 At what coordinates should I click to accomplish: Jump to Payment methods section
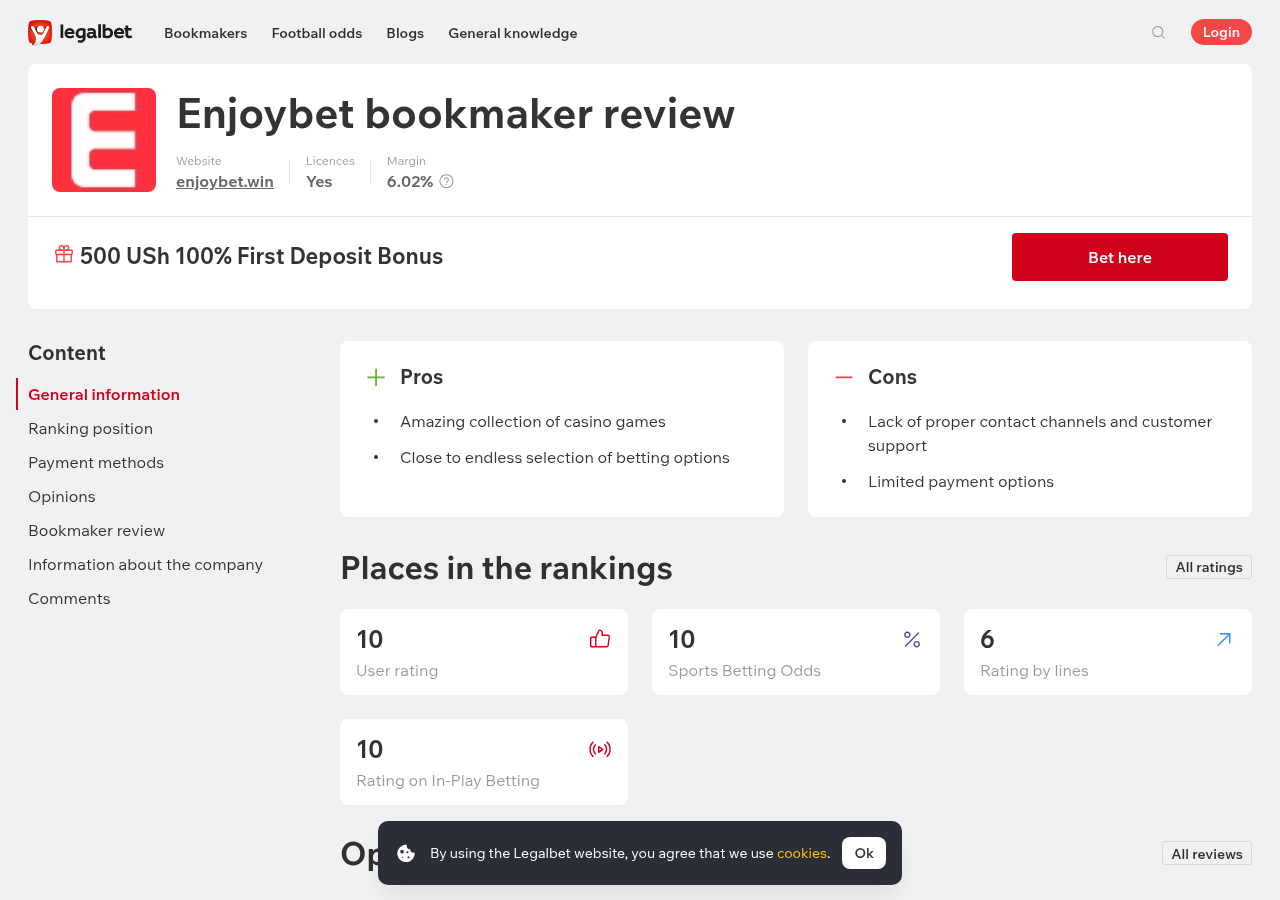pos(96,462)
